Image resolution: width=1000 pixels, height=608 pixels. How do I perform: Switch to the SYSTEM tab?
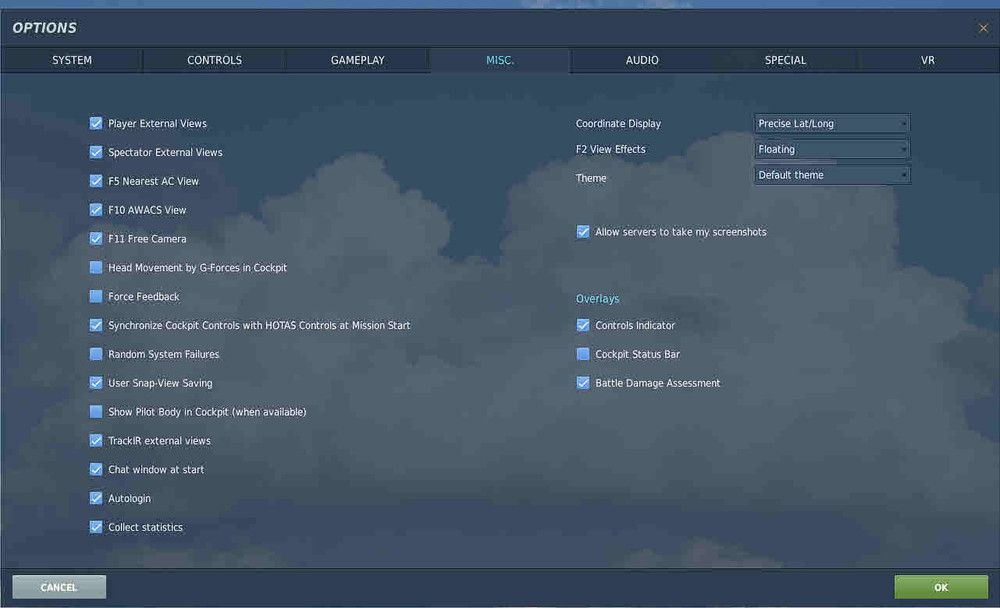pos(71,60)
